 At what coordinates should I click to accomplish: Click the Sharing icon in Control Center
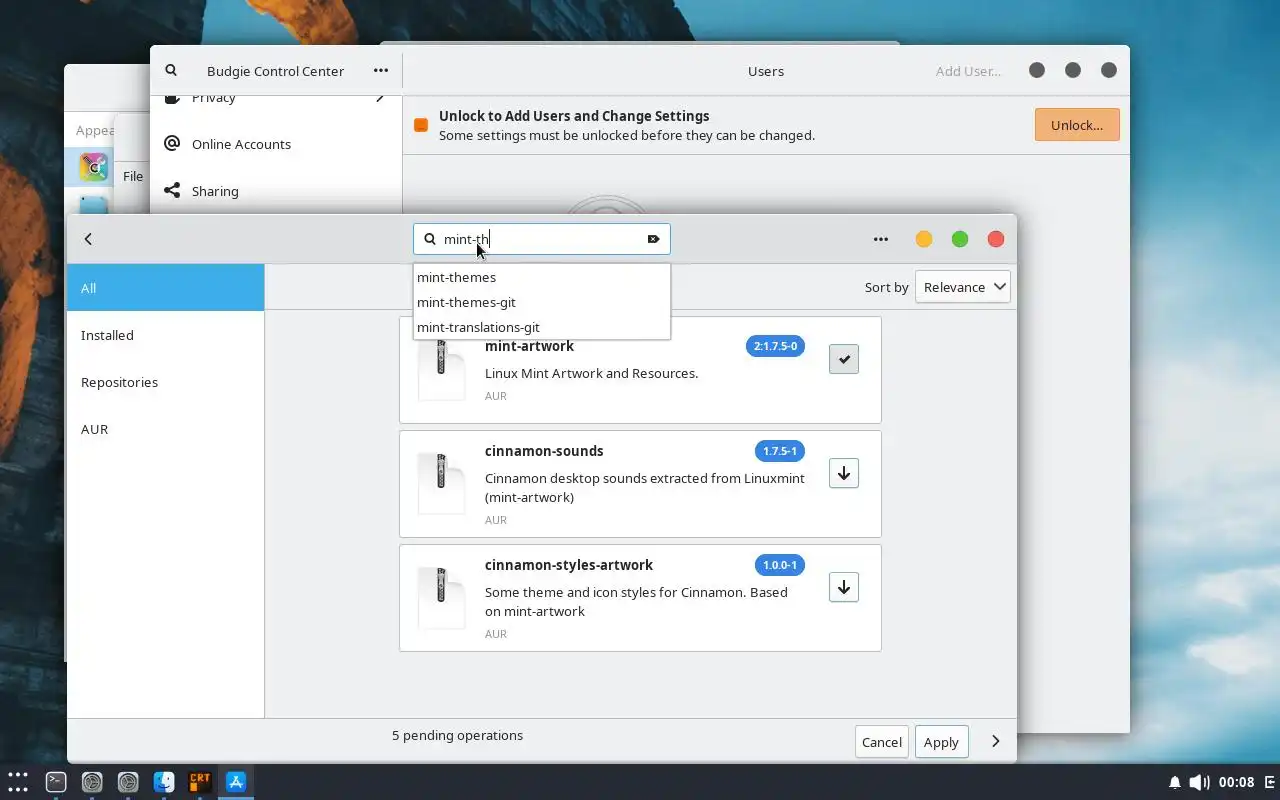click(172, 191)
